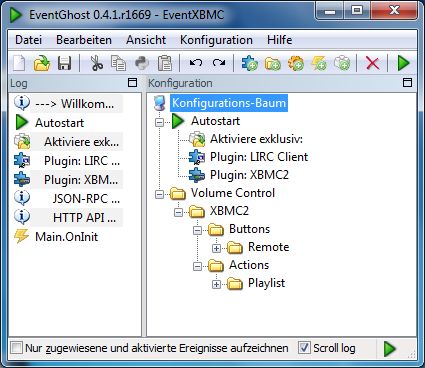The height and width of the screenshot is (368, 425).
Task: Select the HTTP API ... log entry
Action: tap(85, 218)
